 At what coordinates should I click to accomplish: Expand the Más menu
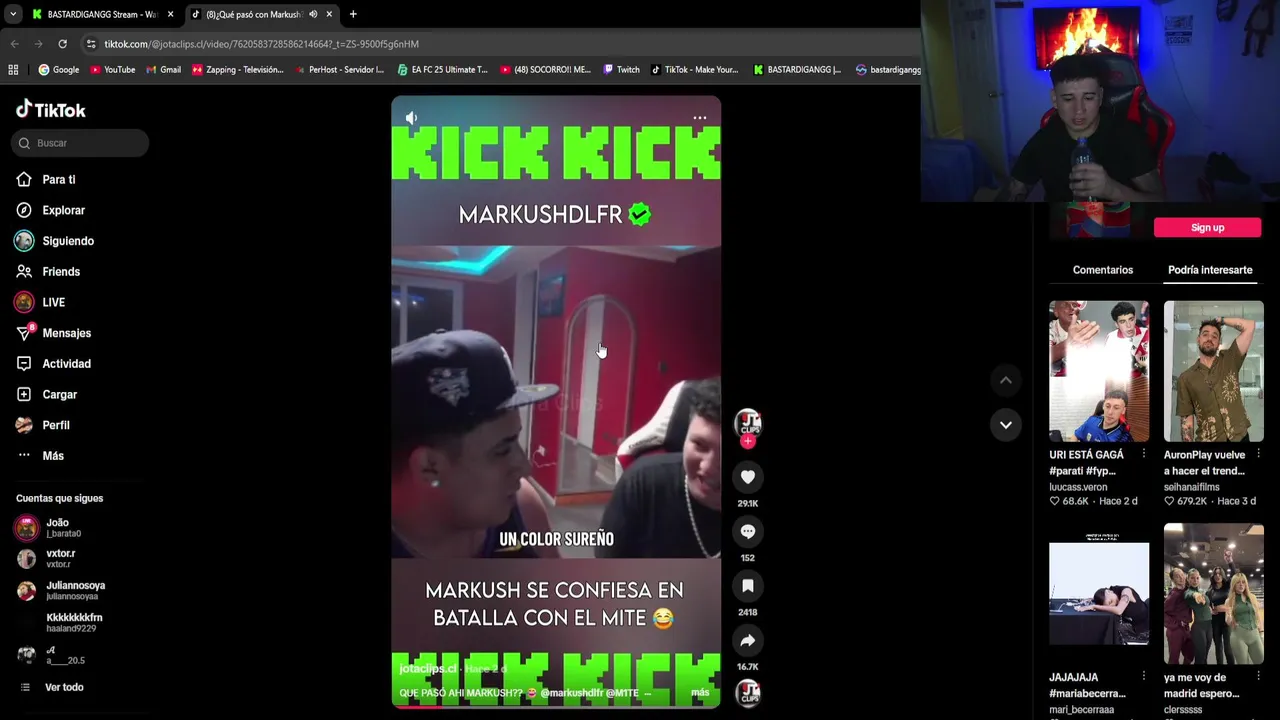tap(40, 456)
